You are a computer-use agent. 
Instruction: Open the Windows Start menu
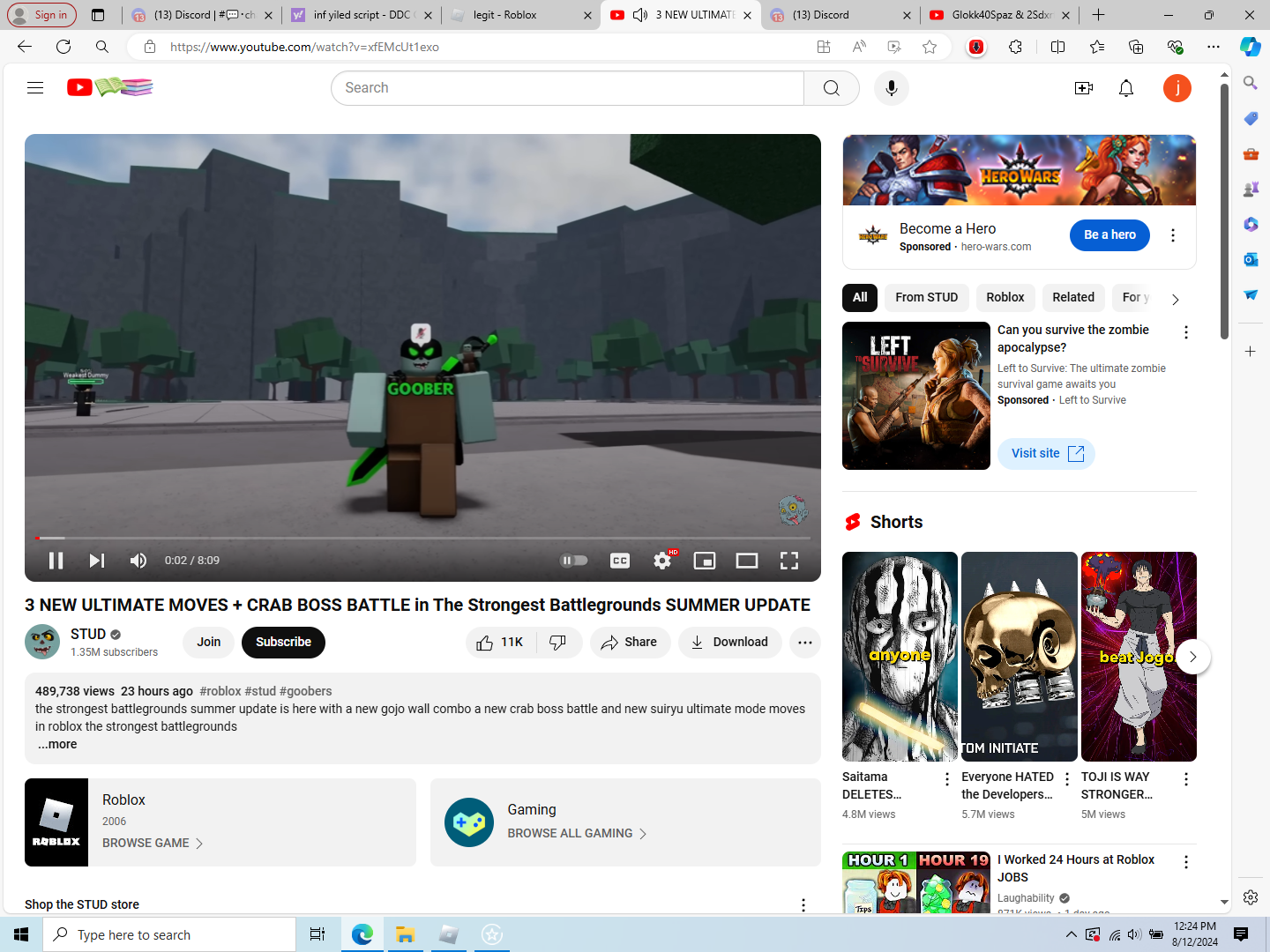click(21, 934)
